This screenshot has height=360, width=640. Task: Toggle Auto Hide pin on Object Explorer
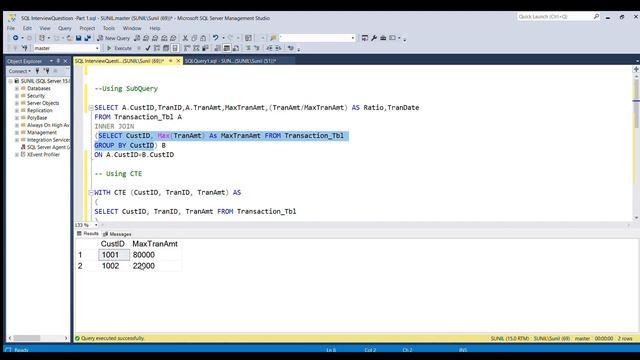[x=58, y=61]
